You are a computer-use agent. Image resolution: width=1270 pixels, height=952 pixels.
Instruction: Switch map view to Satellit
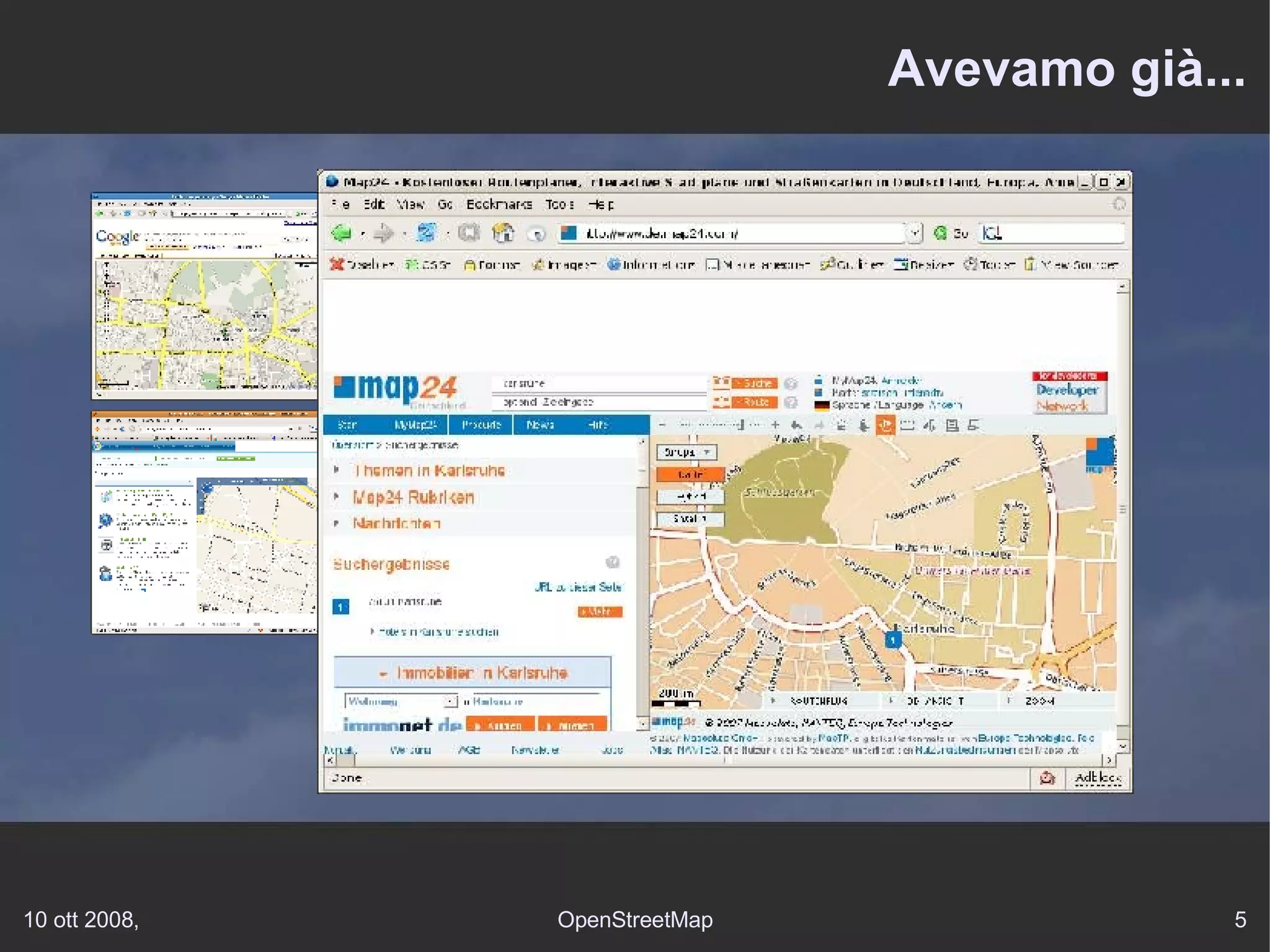click(690, 518)
